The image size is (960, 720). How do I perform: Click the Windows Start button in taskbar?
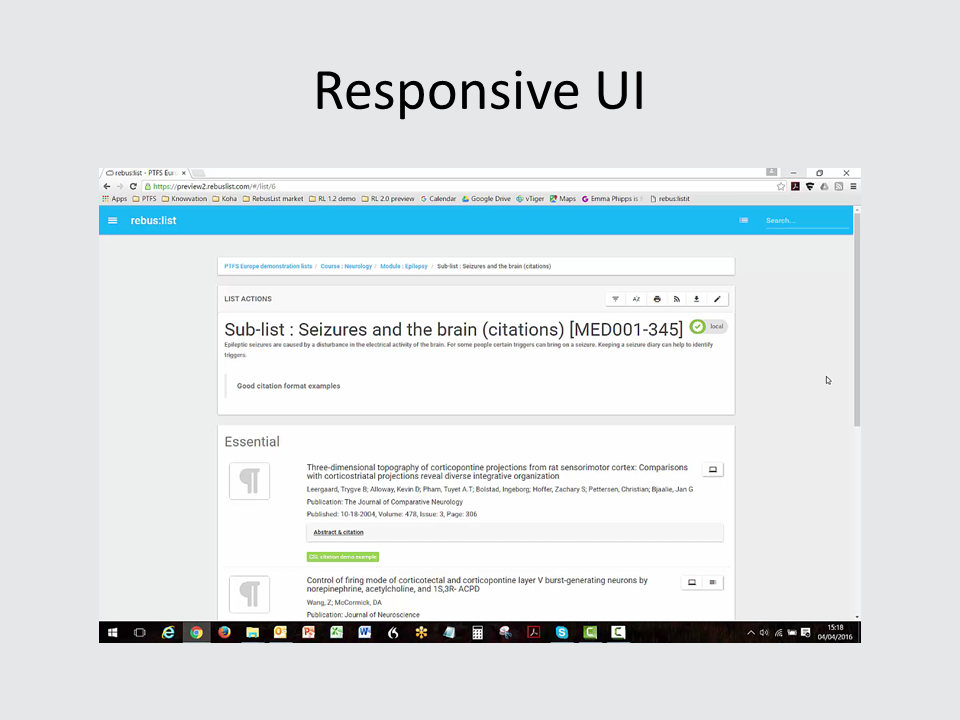(x=112, y=632)
